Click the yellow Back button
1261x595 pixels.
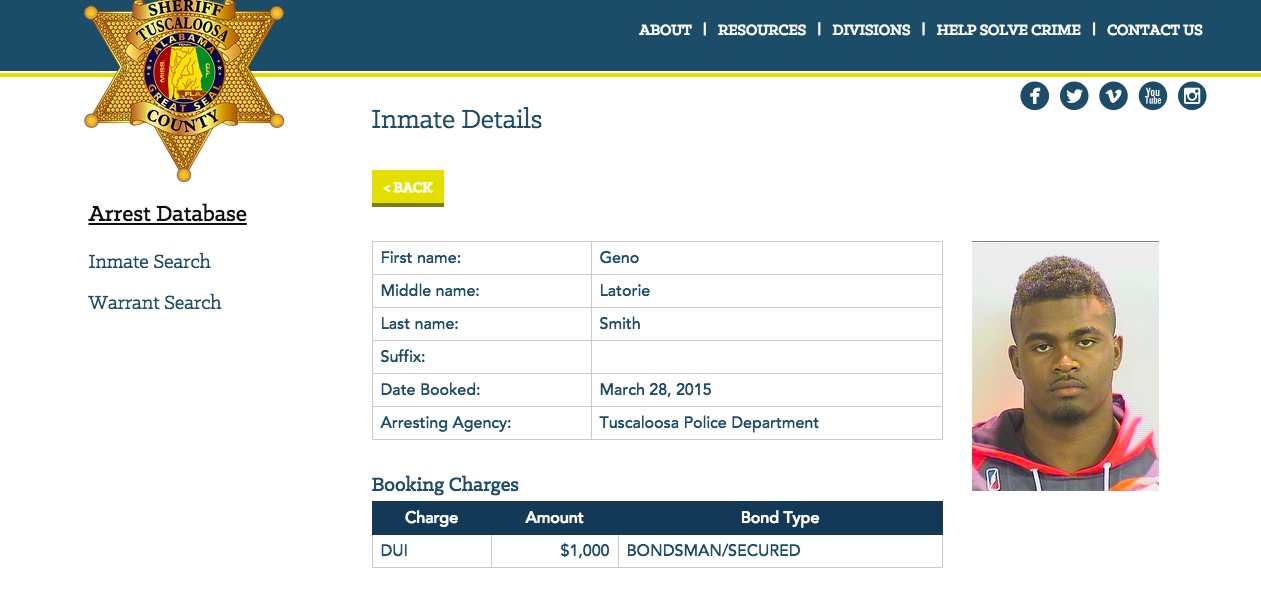(408, 188)
